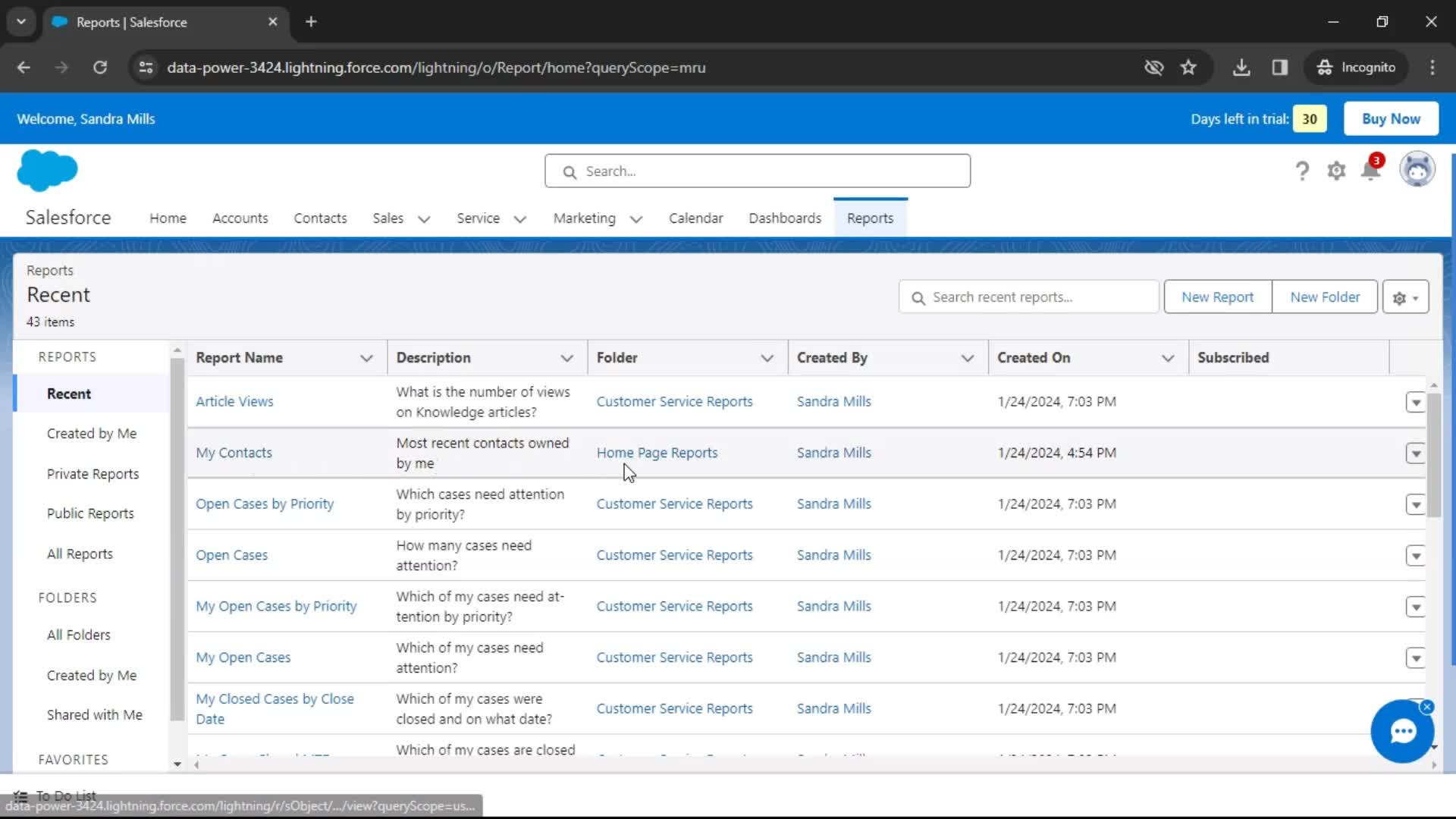Go to the Contacts nav tab
Screen dimensions: 1456x819
pyautogui.click(x=320, y=218)
